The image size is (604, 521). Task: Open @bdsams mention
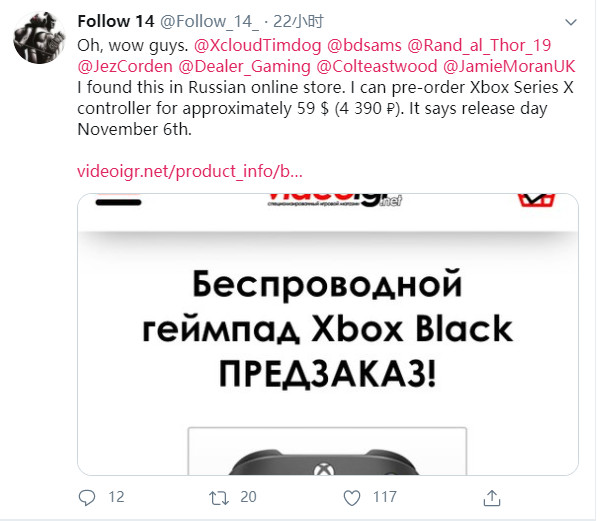point(364,45)
